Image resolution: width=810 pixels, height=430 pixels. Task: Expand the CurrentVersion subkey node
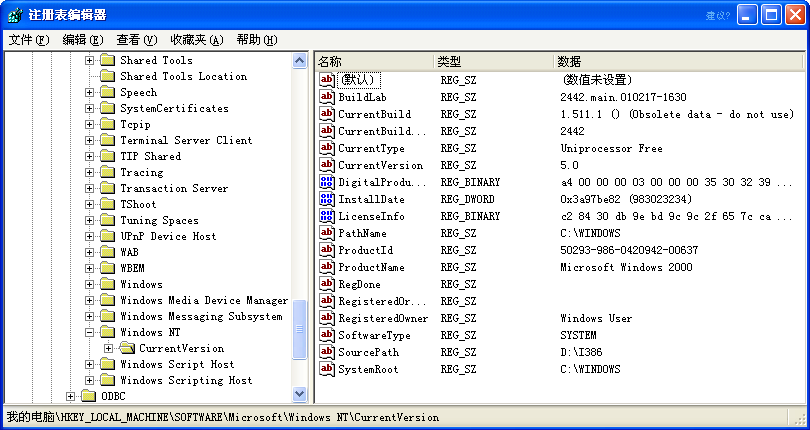[108, 349]
